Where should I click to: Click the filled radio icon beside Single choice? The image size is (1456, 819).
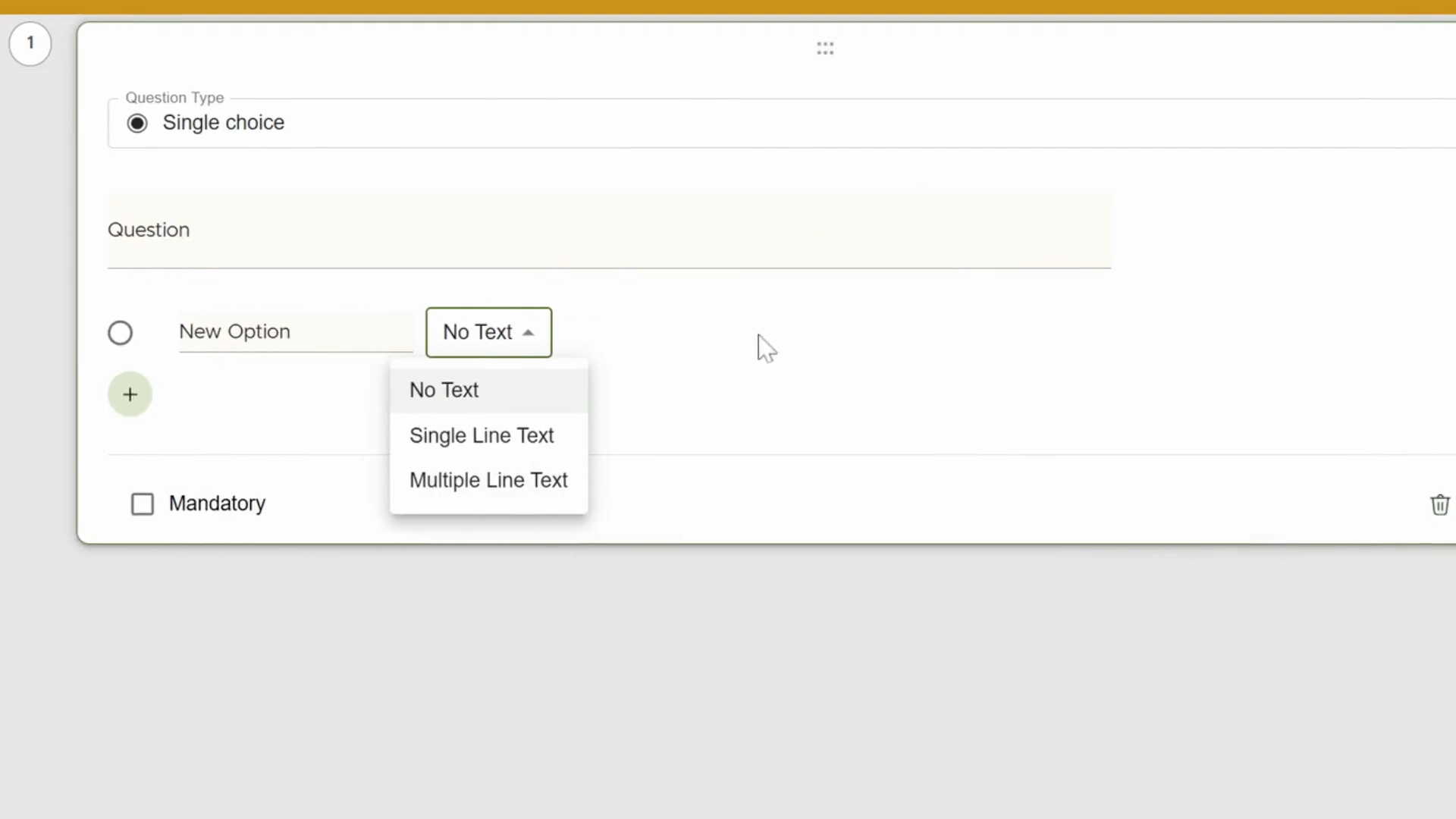point(137,123)
